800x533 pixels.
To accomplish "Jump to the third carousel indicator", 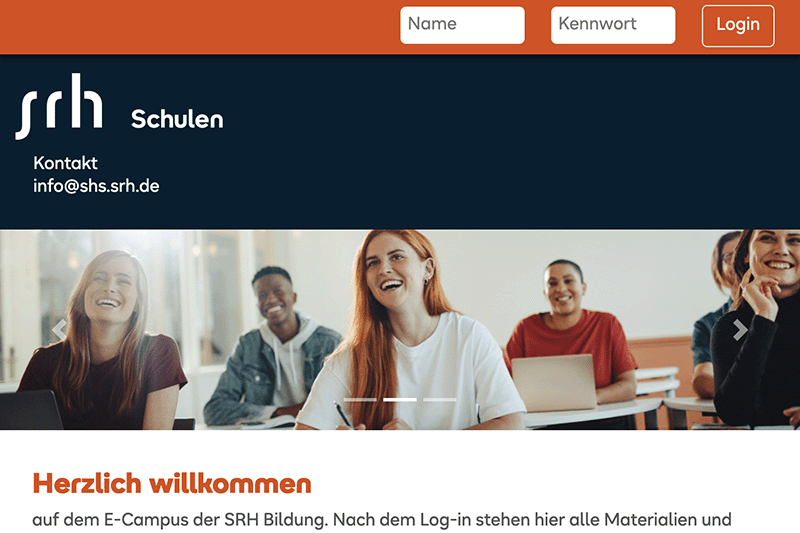I will (440, 400).
